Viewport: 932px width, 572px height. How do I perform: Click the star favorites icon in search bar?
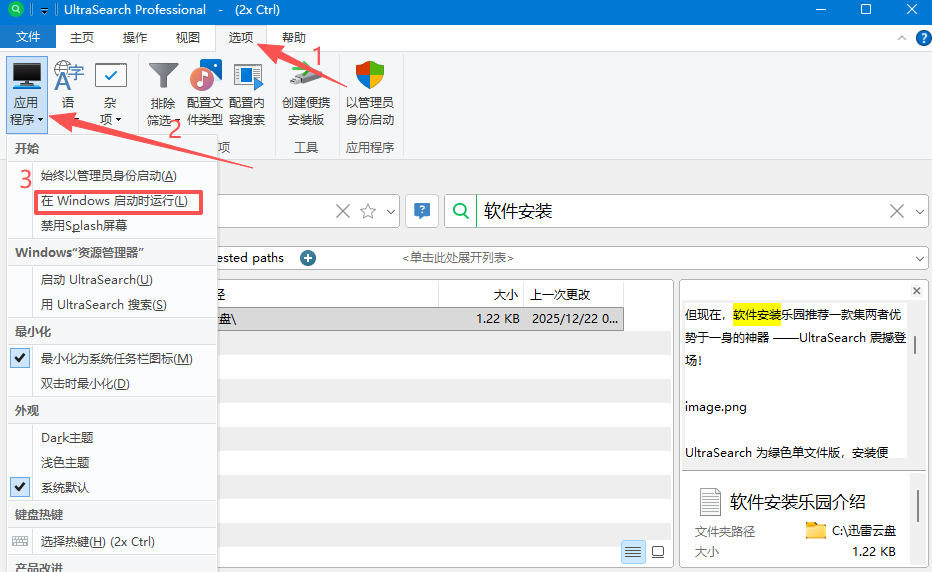coord(367,211)
